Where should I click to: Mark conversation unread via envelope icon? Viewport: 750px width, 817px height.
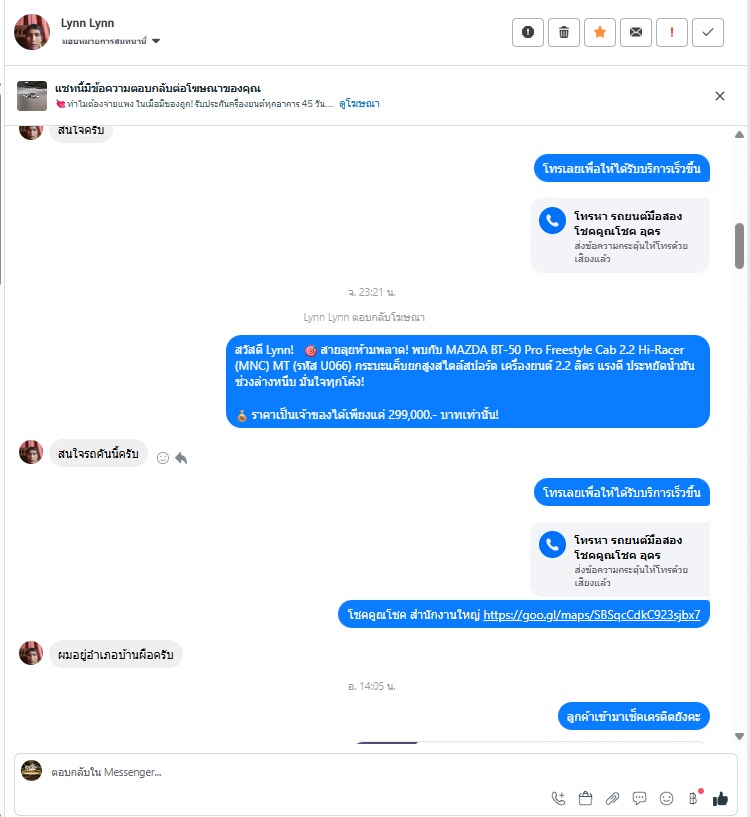635,32
